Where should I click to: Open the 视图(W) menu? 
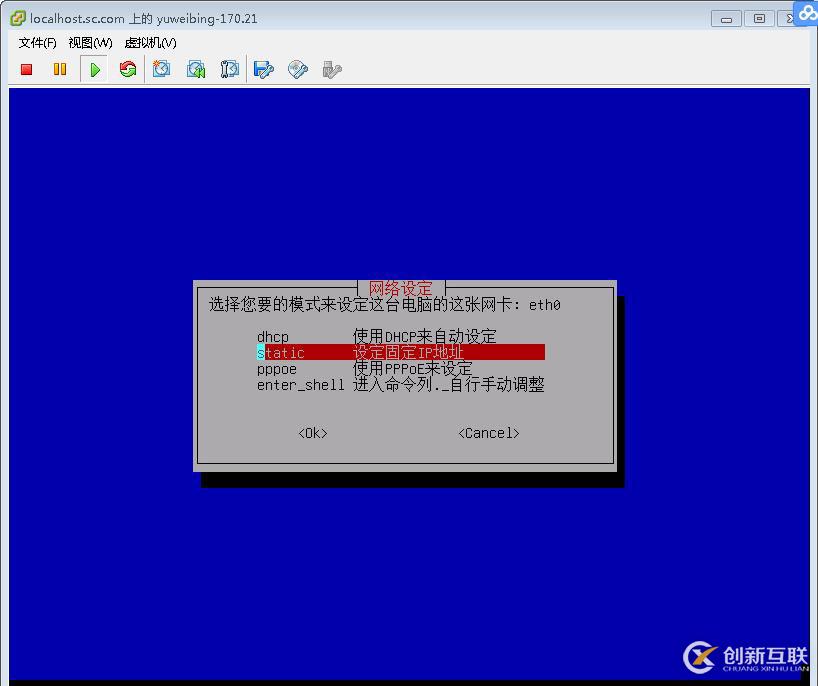pos(89,43)
